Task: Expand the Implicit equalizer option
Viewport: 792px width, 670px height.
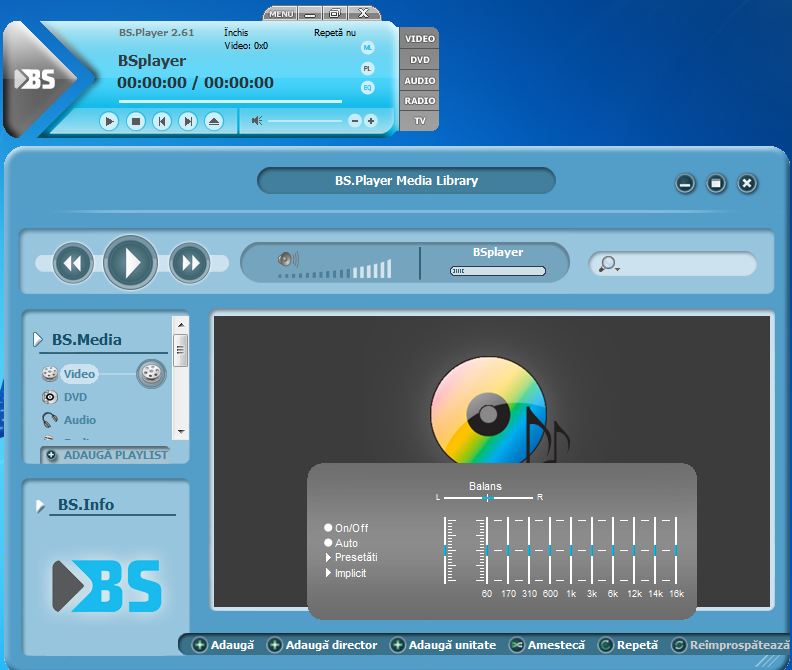Action: pyautogui.click(x=346, y=573)
